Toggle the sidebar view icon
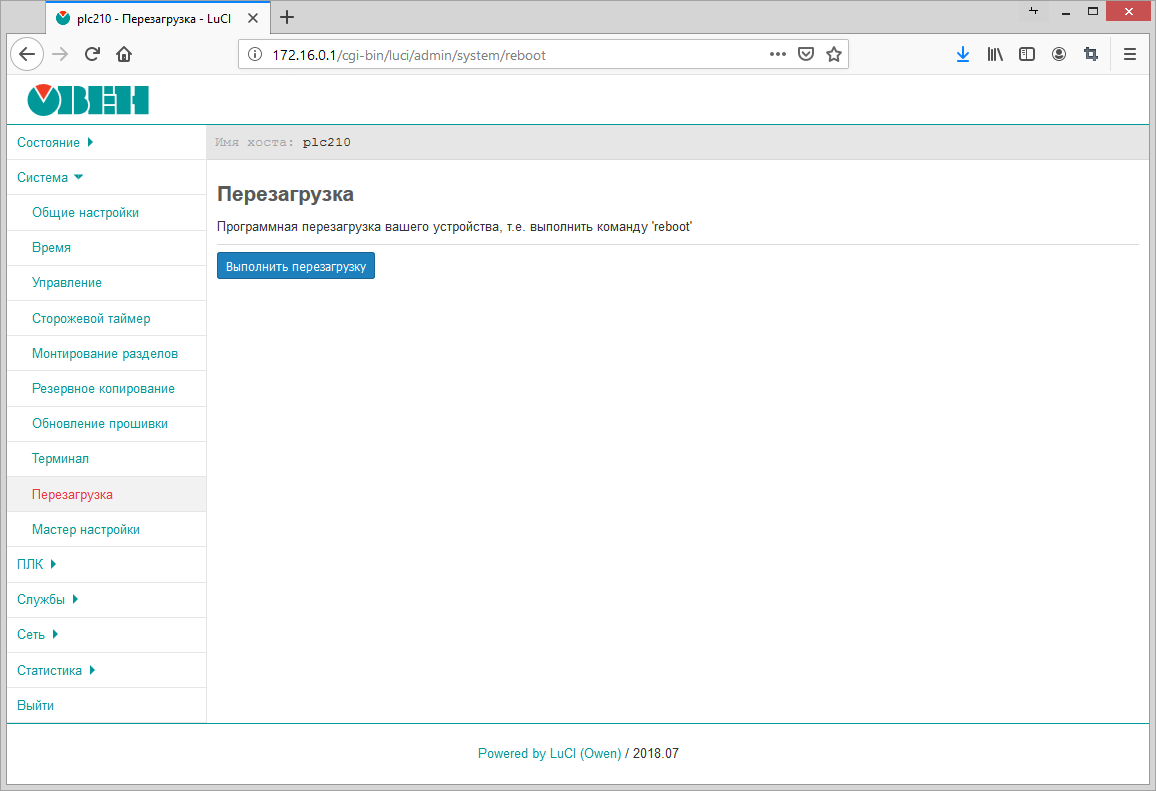 [1027, 55]
